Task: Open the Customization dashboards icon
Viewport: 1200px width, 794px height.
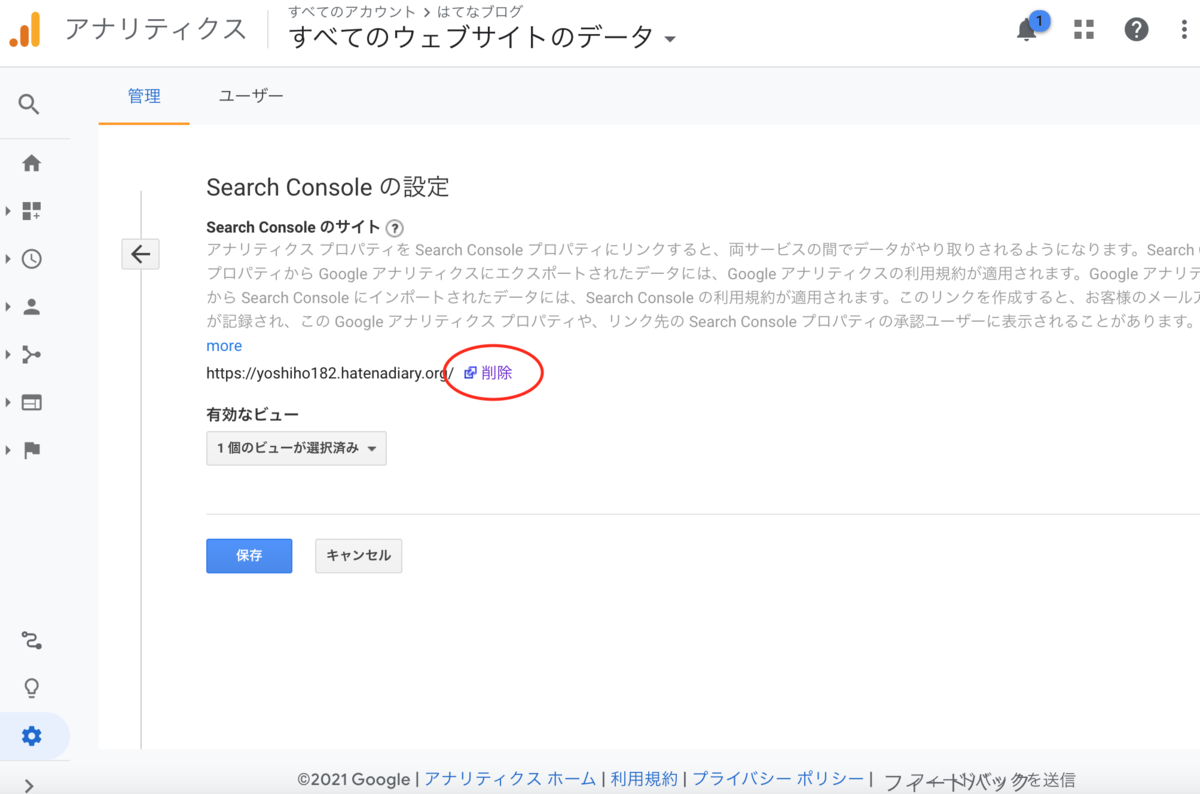Action: click(31, 211)
